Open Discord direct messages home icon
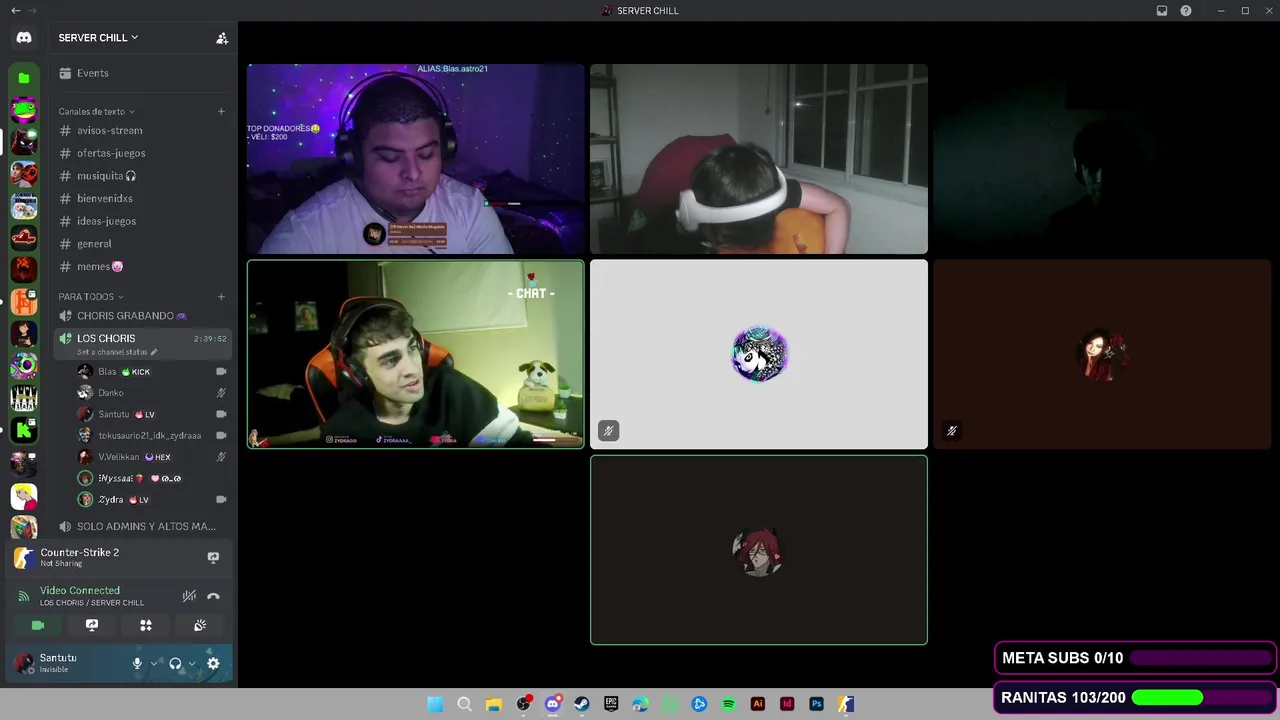 tap(24, 38)
